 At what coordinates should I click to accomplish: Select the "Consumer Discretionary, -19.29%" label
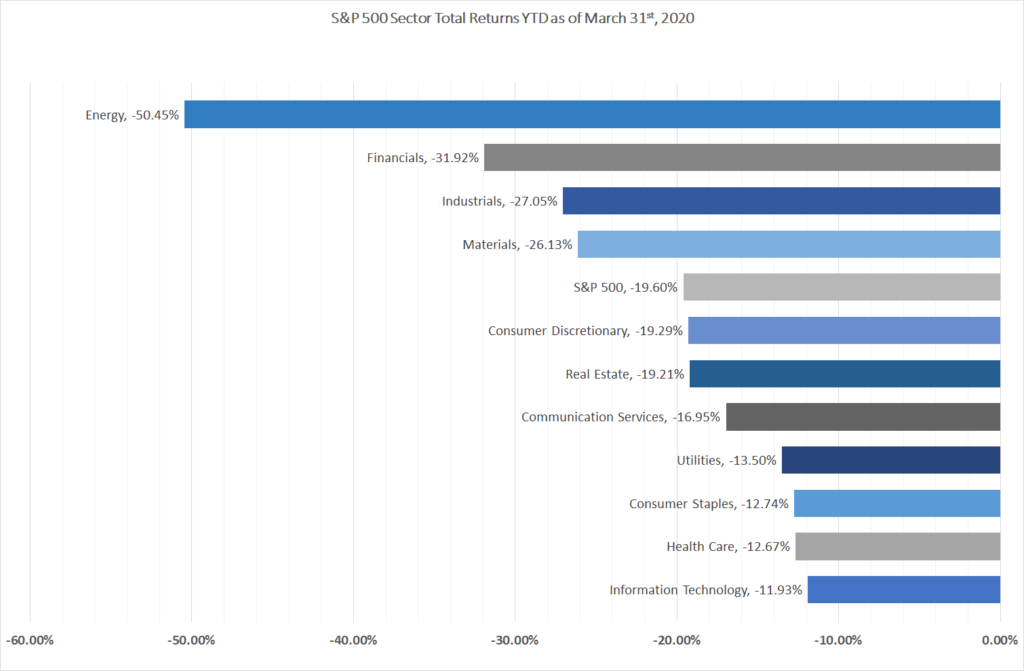coord(585,331)
